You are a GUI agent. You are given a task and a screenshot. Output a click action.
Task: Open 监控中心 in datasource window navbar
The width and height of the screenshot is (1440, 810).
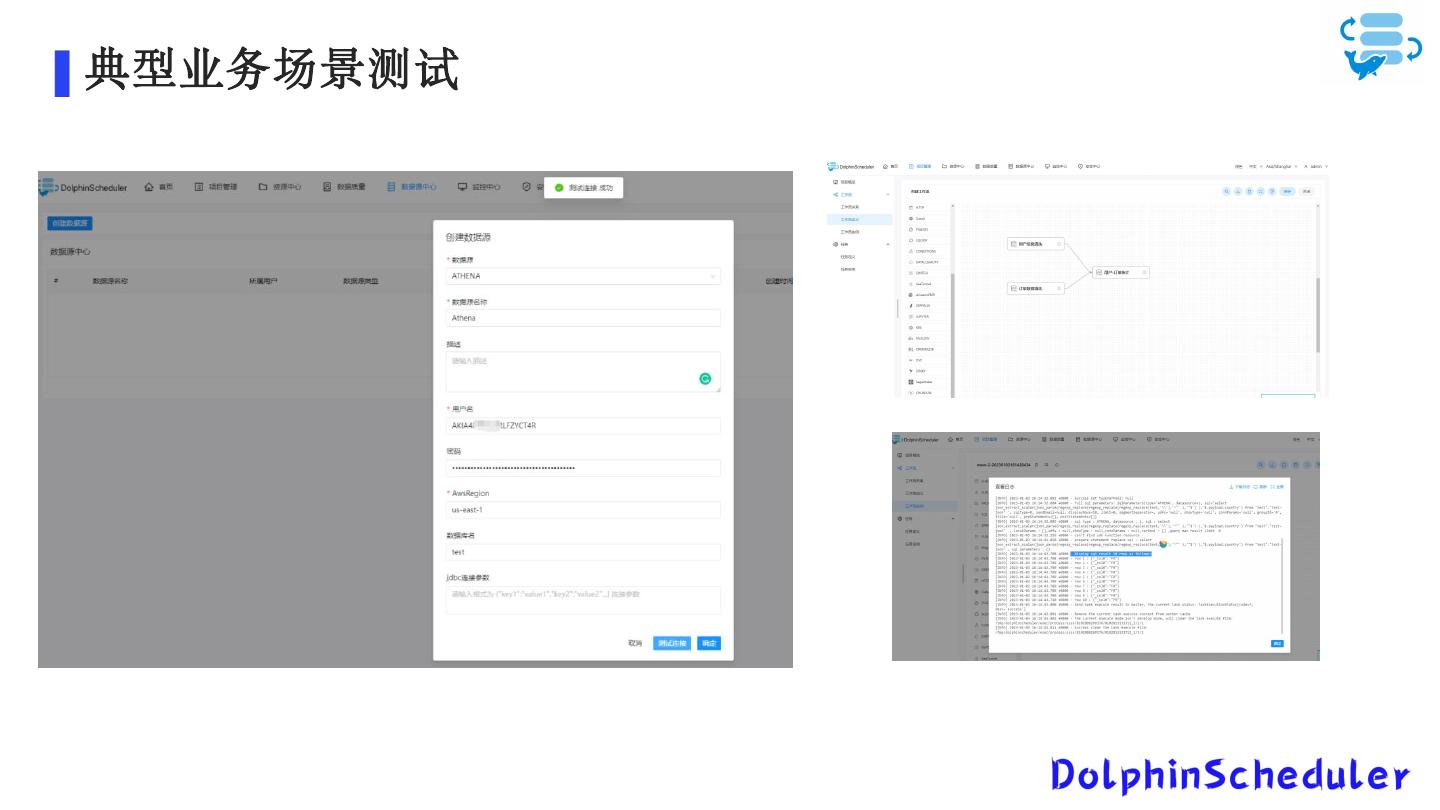click(x=479, y=187)
